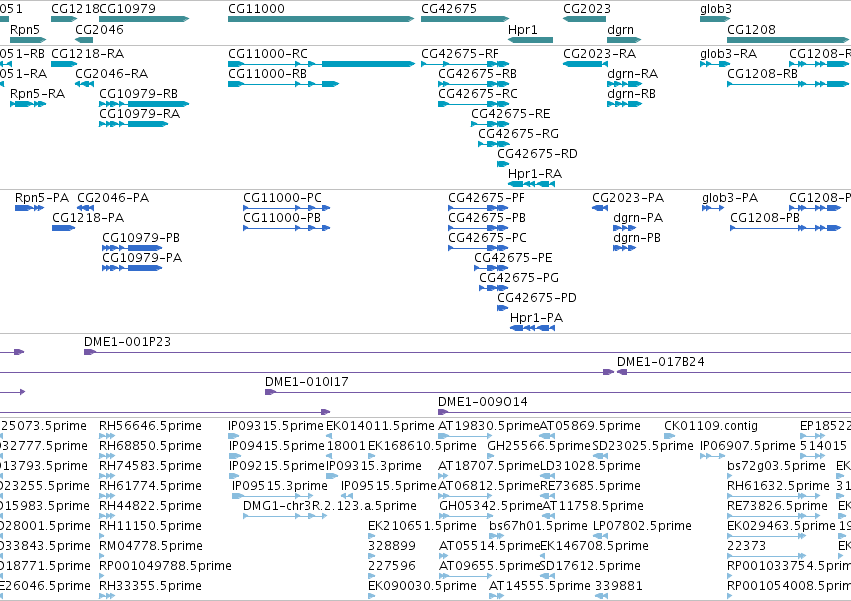The width and height of the screenshot is (851, 601).
Task: Select transcript dgrn-RB
Action: coord(624,104)
